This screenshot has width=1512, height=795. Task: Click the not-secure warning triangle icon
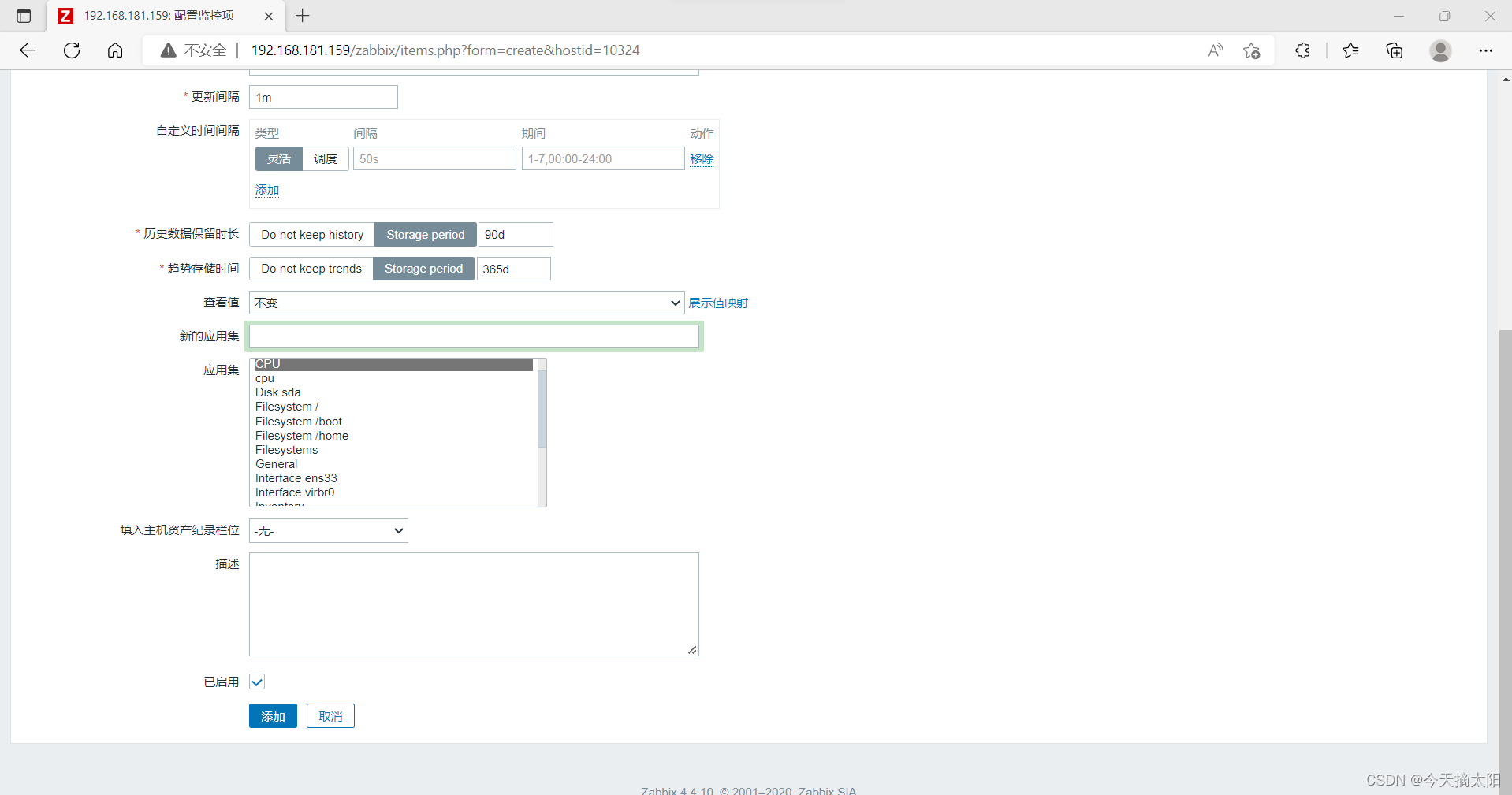tap(168, 50)
